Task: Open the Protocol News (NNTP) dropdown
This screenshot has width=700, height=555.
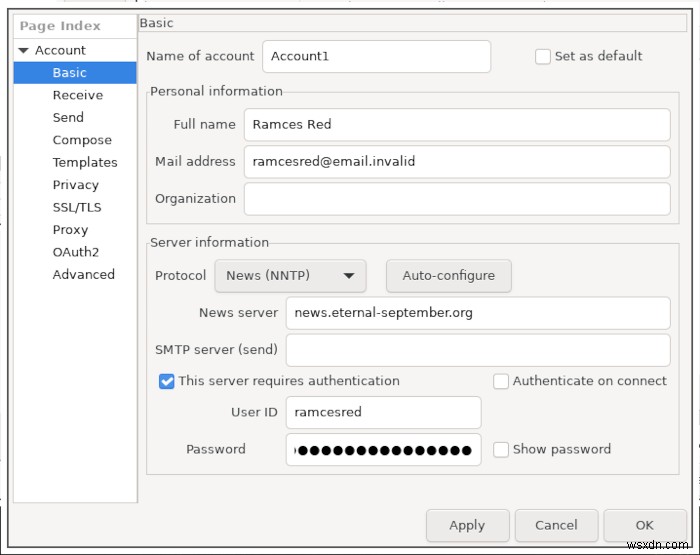Action: point(290,276)
